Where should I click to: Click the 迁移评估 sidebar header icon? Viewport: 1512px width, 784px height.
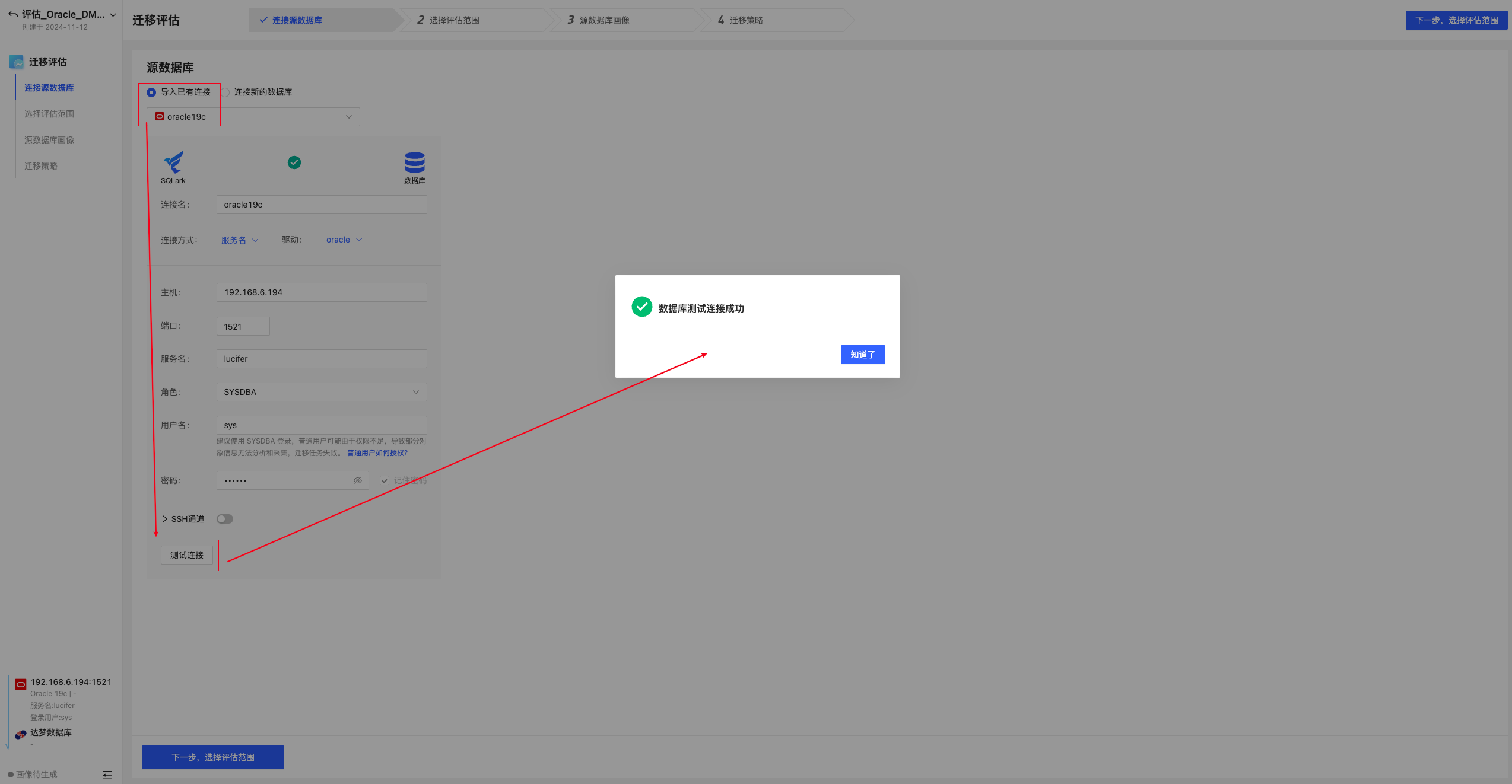coord(17,62)
